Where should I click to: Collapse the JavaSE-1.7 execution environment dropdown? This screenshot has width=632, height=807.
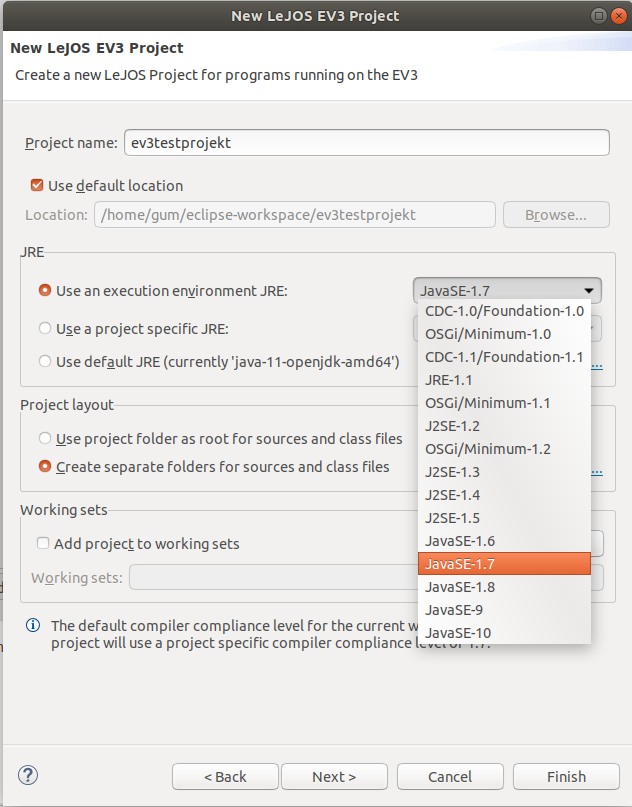[507, 291]
